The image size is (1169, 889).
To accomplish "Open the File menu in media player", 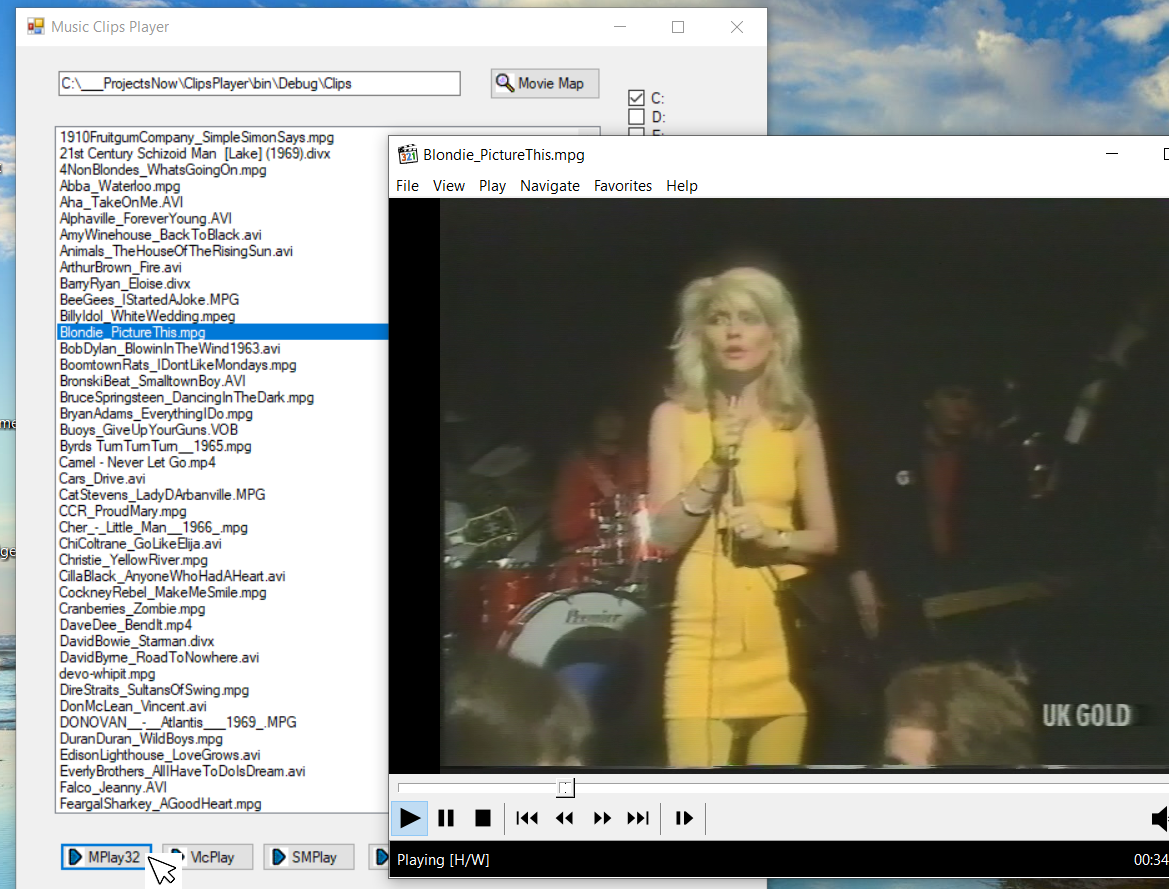I will [407, 186].
